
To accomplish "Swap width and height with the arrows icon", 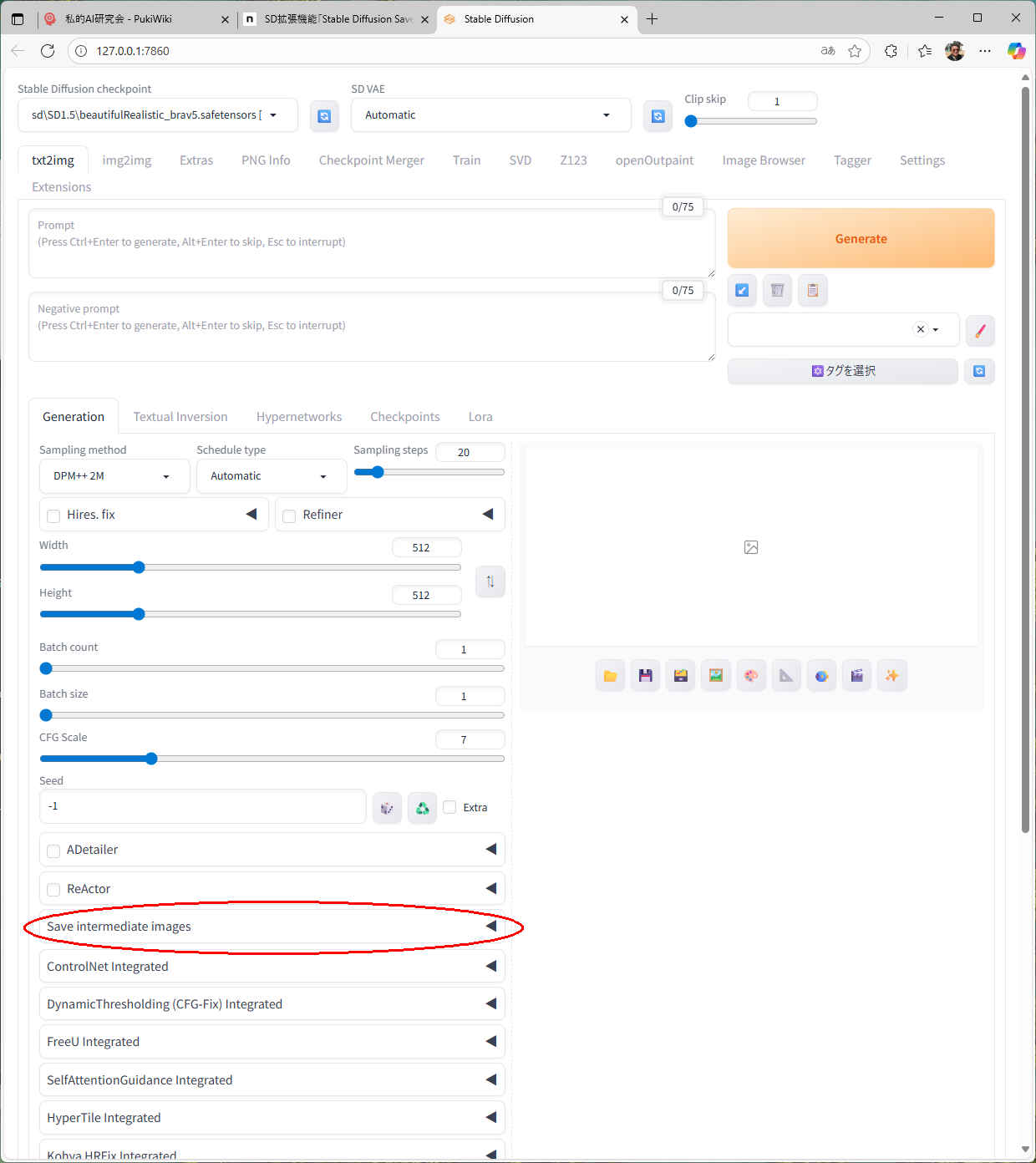I will (490, 581).
